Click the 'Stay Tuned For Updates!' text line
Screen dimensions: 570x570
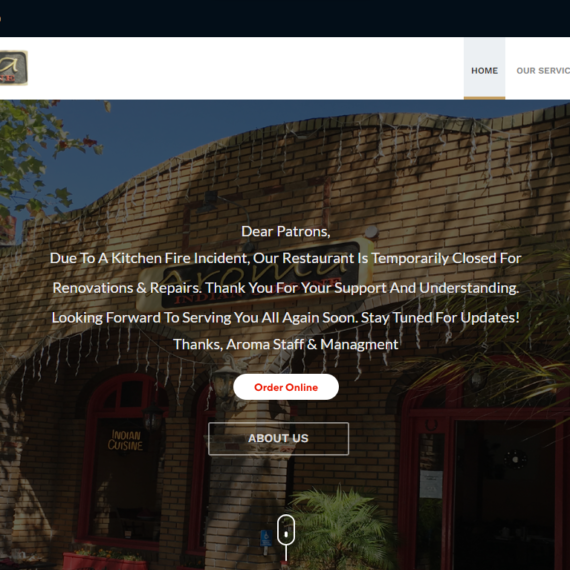(x=286, y=318)
